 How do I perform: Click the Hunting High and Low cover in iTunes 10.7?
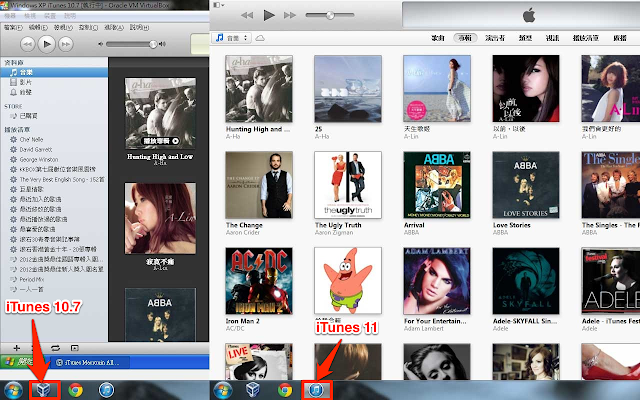pos(160,113)
